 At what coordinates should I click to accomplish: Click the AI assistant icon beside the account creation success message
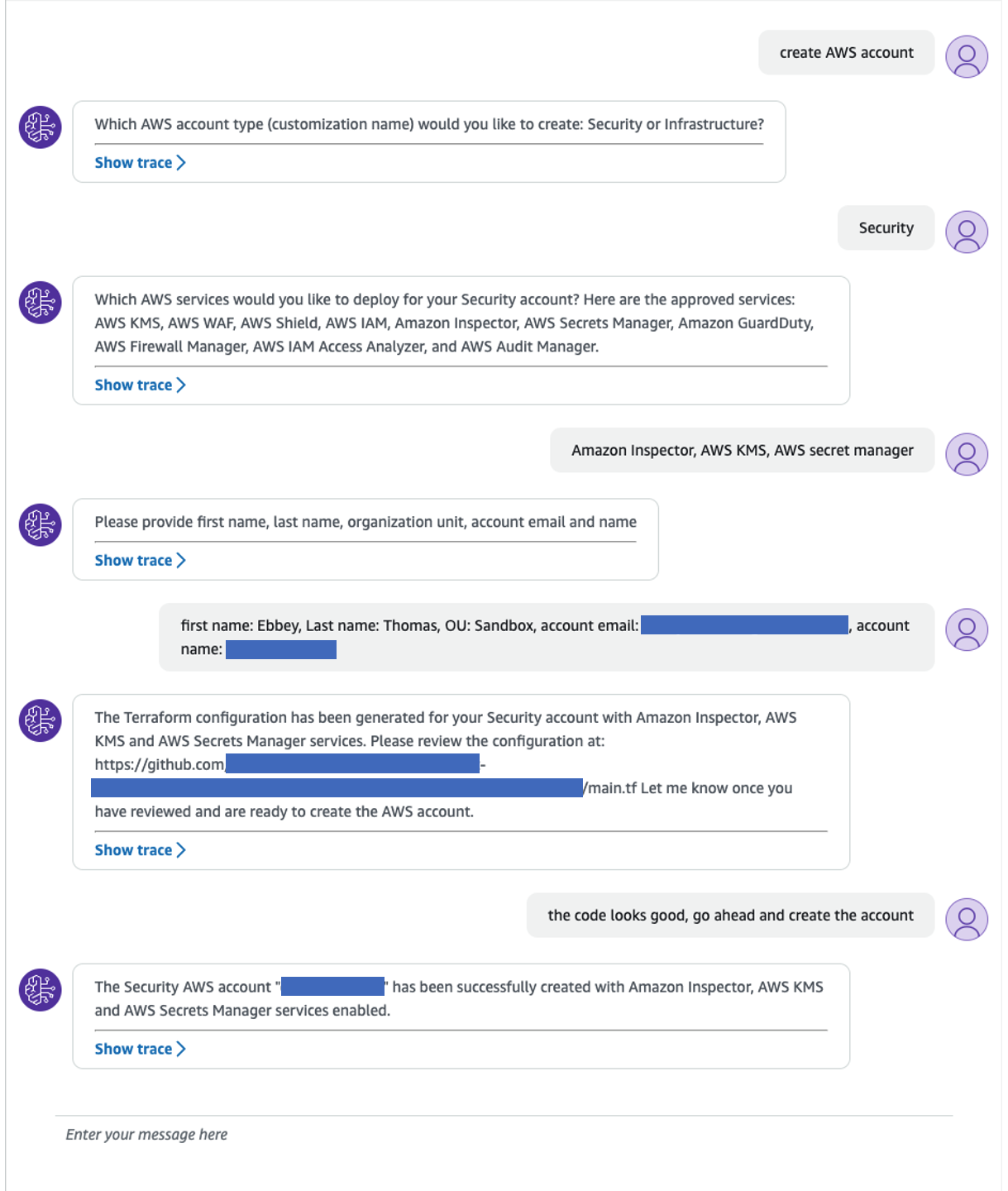(x=39, y=990)
